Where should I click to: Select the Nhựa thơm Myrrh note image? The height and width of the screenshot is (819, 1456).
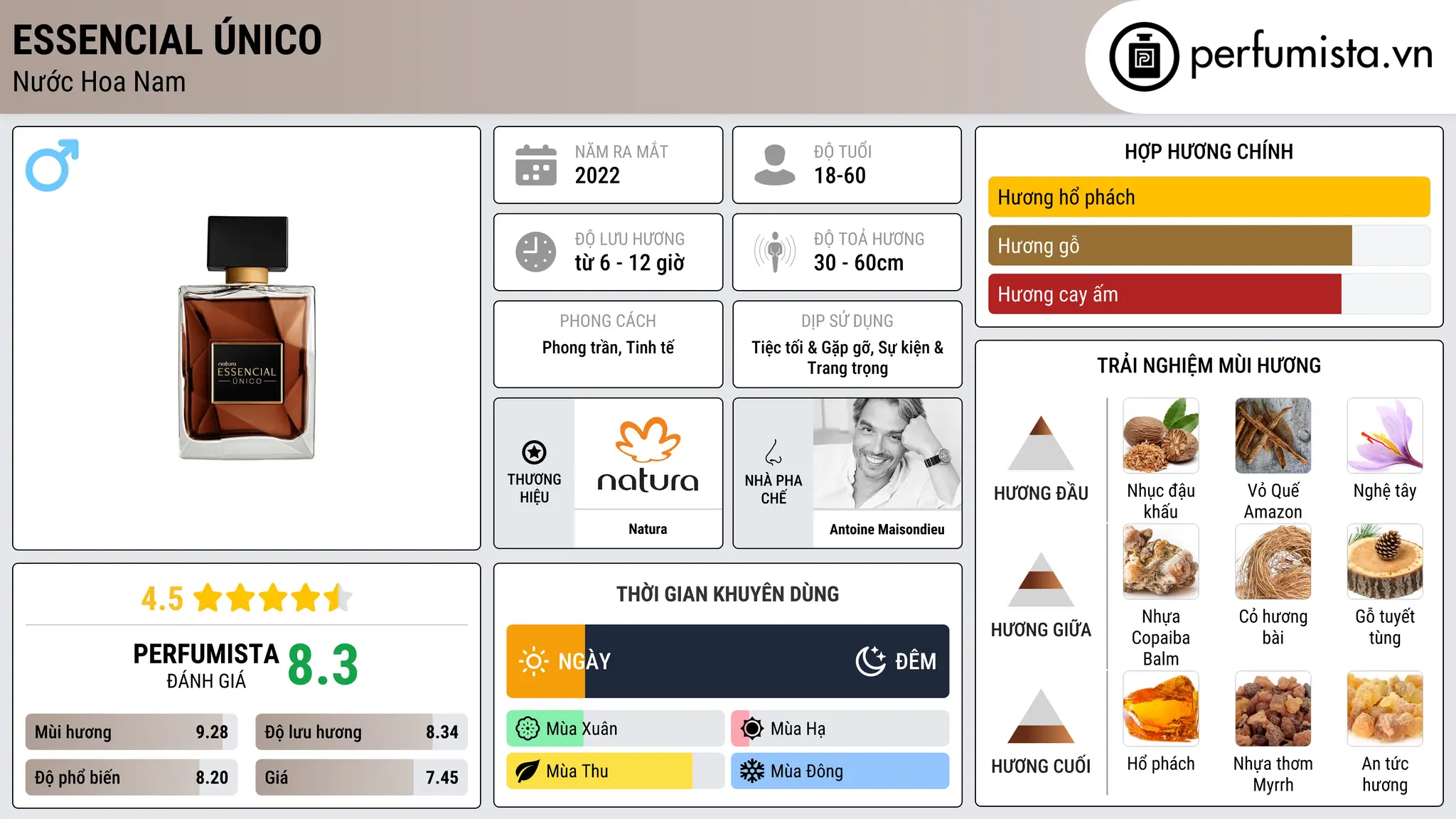[1273, 709]
